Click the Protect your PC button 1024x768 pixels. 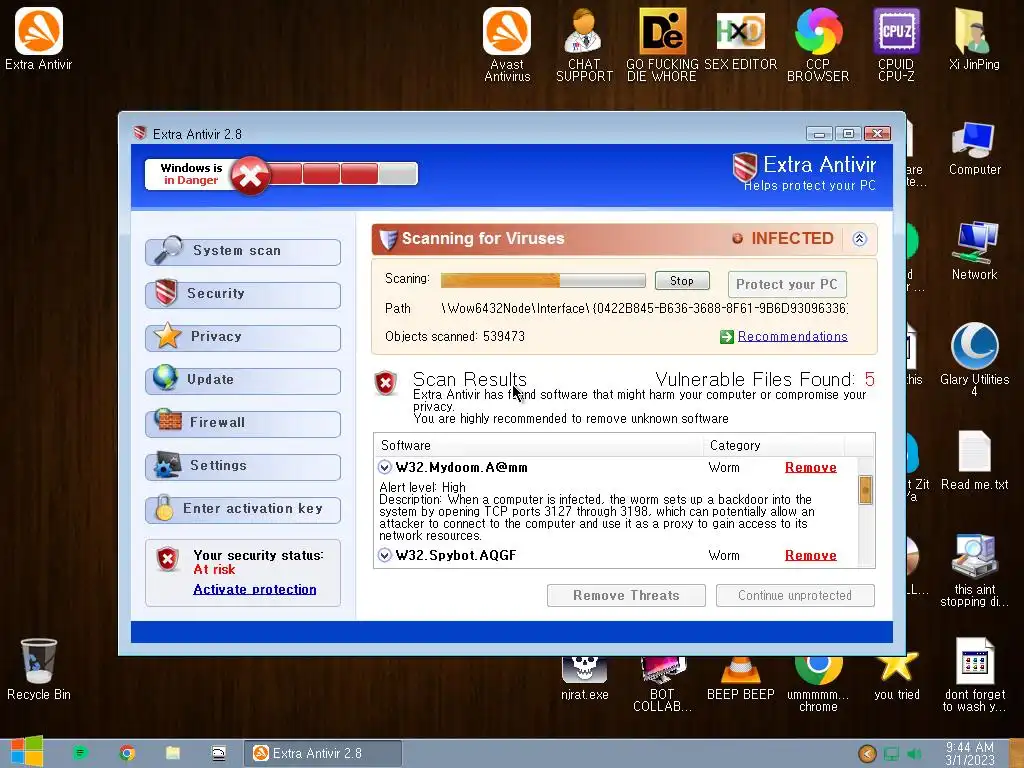[787, 284]
